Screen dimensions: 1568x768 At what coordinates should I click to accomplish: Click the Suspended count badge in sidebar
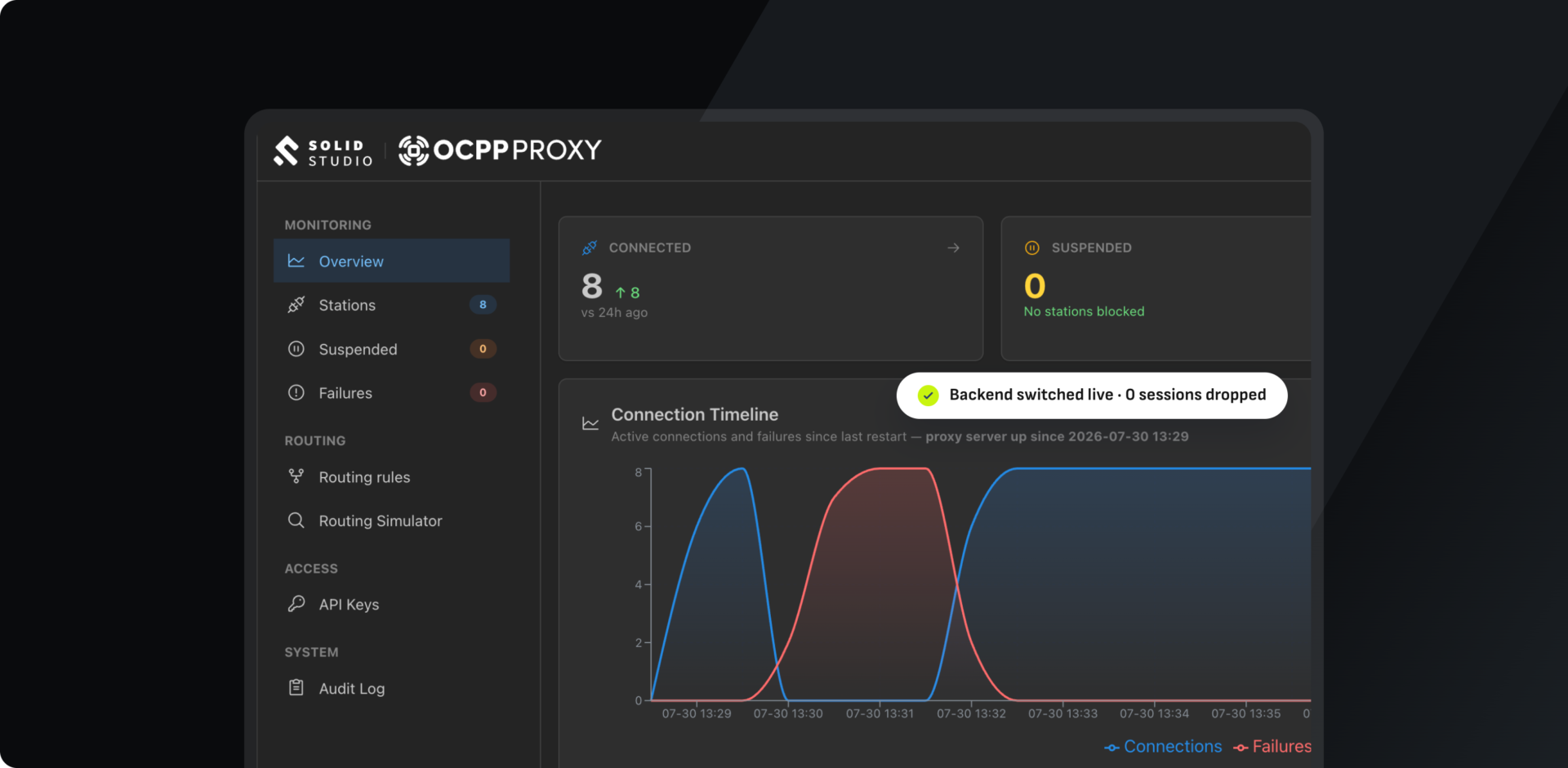483,349
